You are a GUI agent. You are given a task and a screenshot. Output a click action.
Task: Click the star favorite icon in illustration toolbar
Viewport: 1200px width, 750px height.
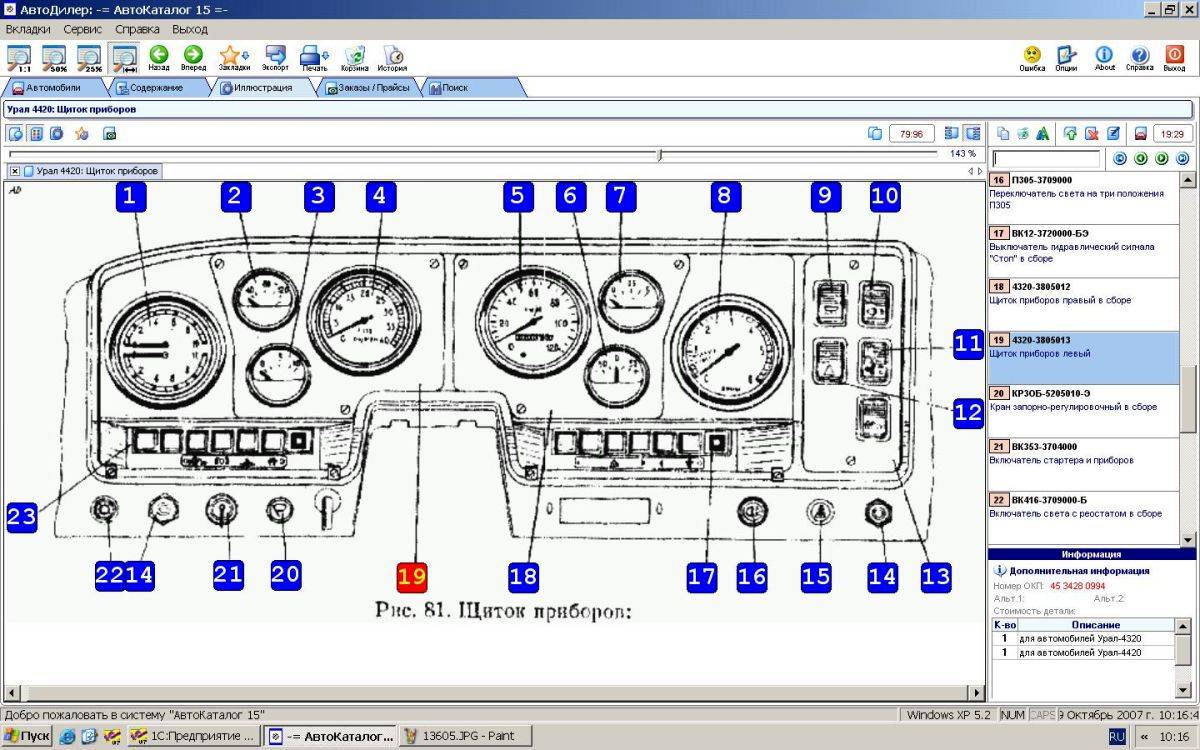[81, 133]
